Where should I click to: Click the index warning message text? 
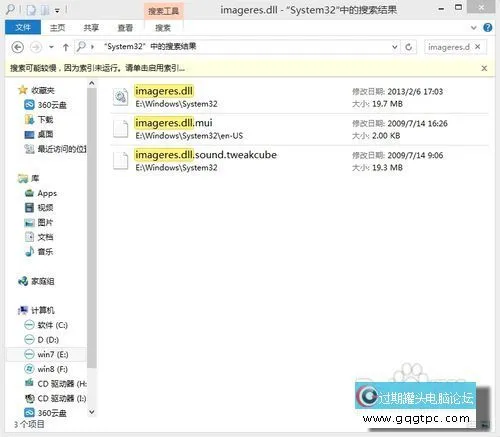click(97, 68)
